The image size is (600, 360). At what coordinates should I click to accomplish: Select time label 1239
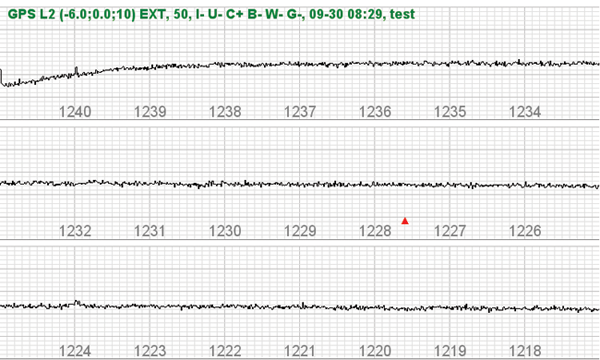[150, 112]
